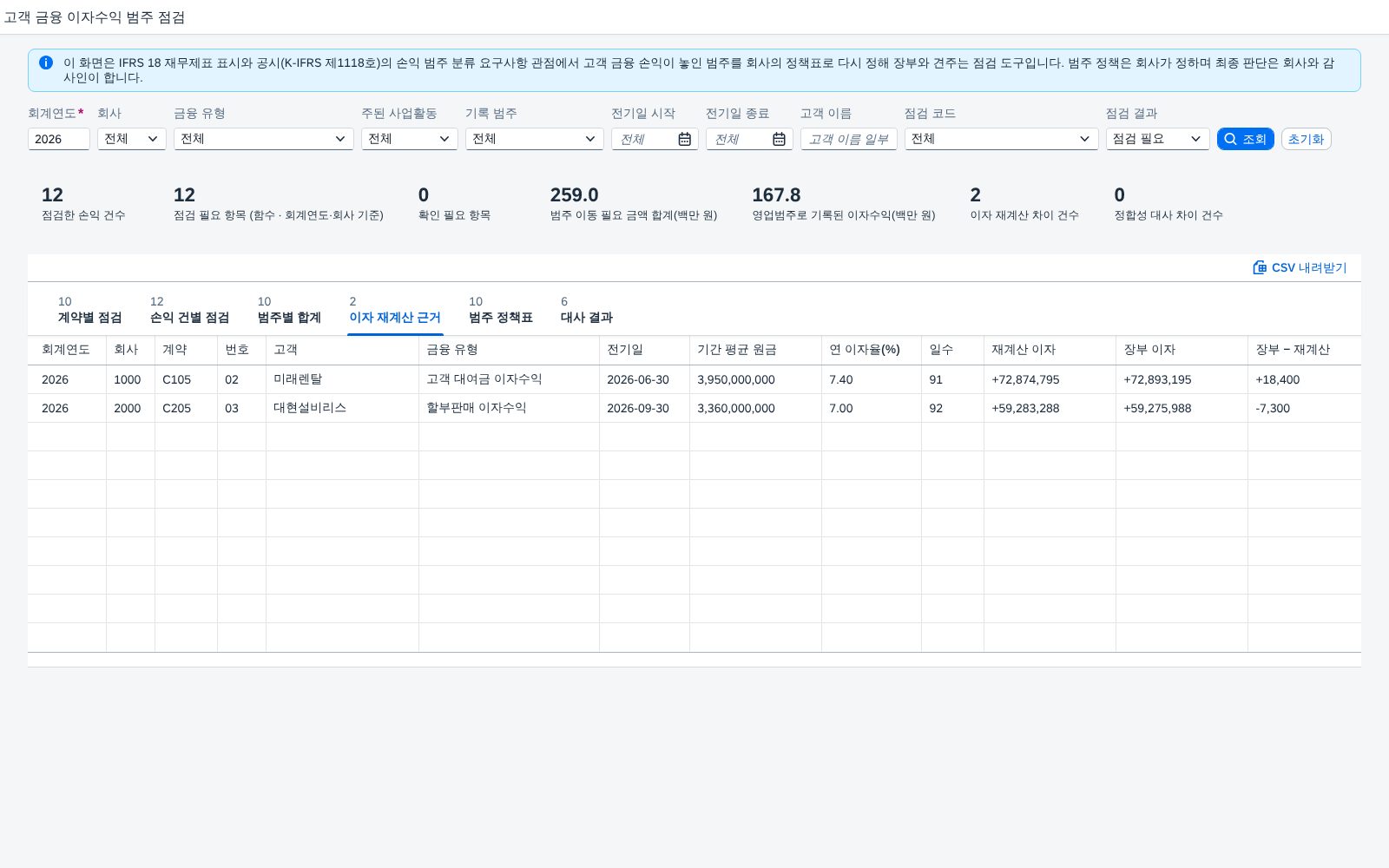Screen dimensions: 1389x868
Task: Click the 고객 이름 search field
Action: pos(849,139)
